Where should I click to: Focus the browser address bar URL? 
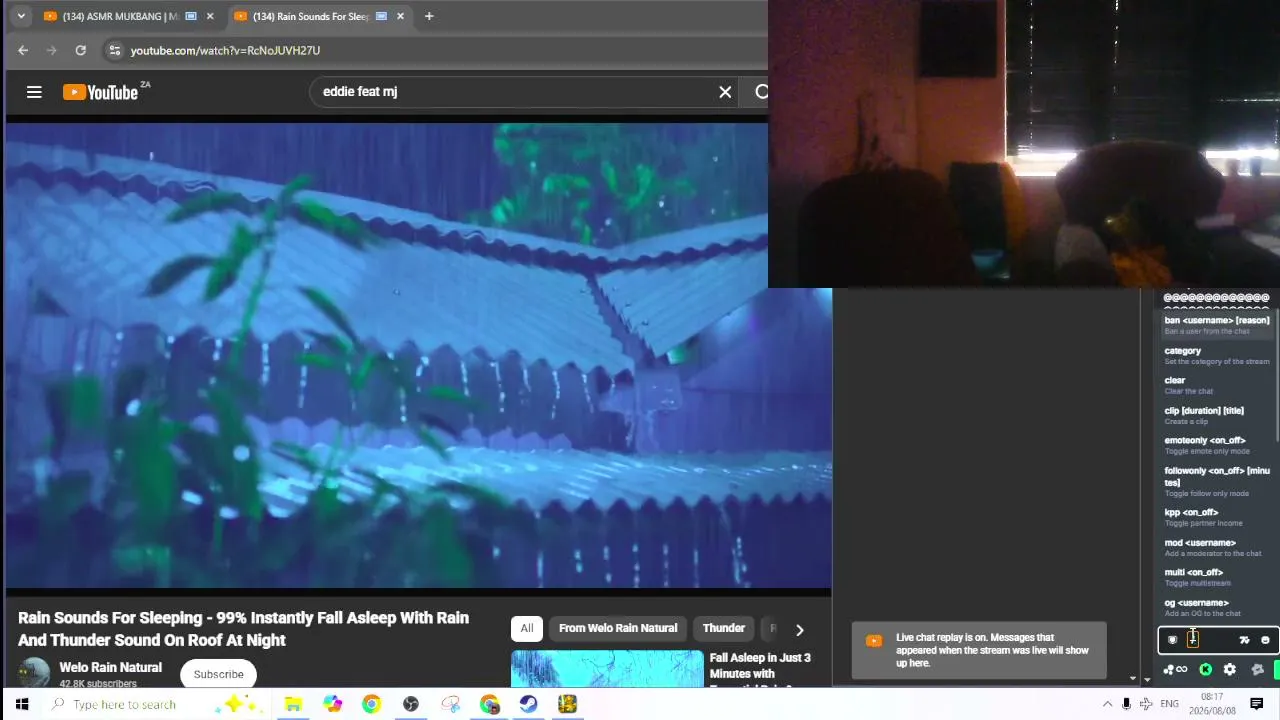(x=225, y=50)
